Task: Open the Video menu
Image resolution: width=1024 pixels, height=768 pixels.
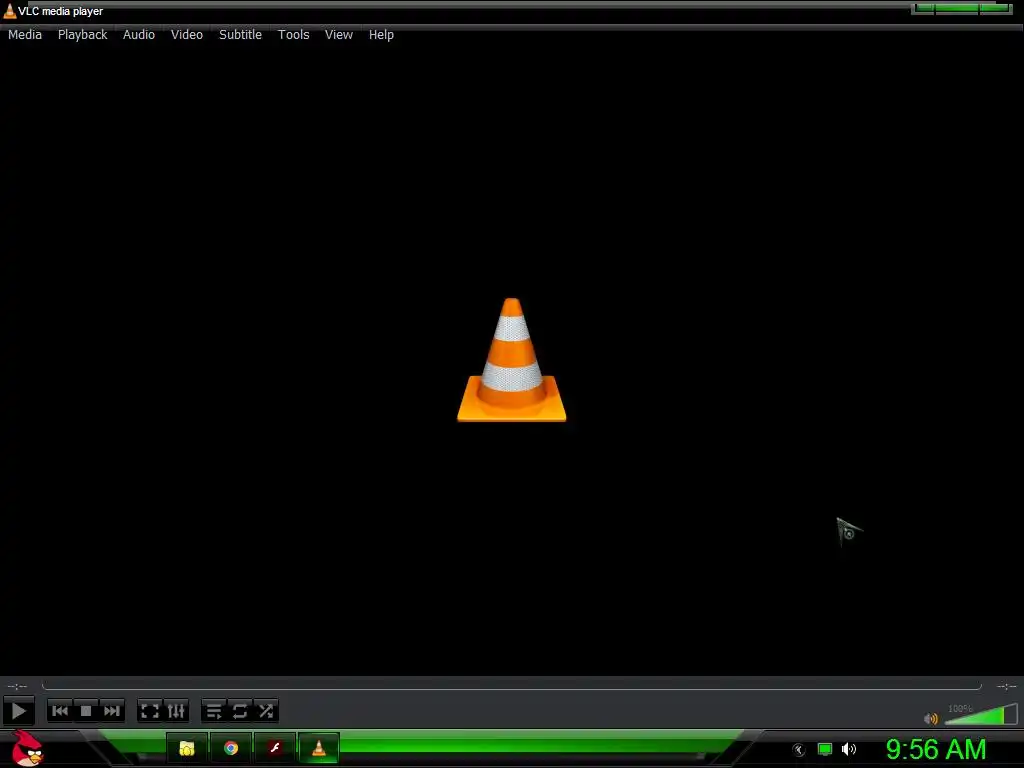Action: pyautogui.click(x=187, y=35)
